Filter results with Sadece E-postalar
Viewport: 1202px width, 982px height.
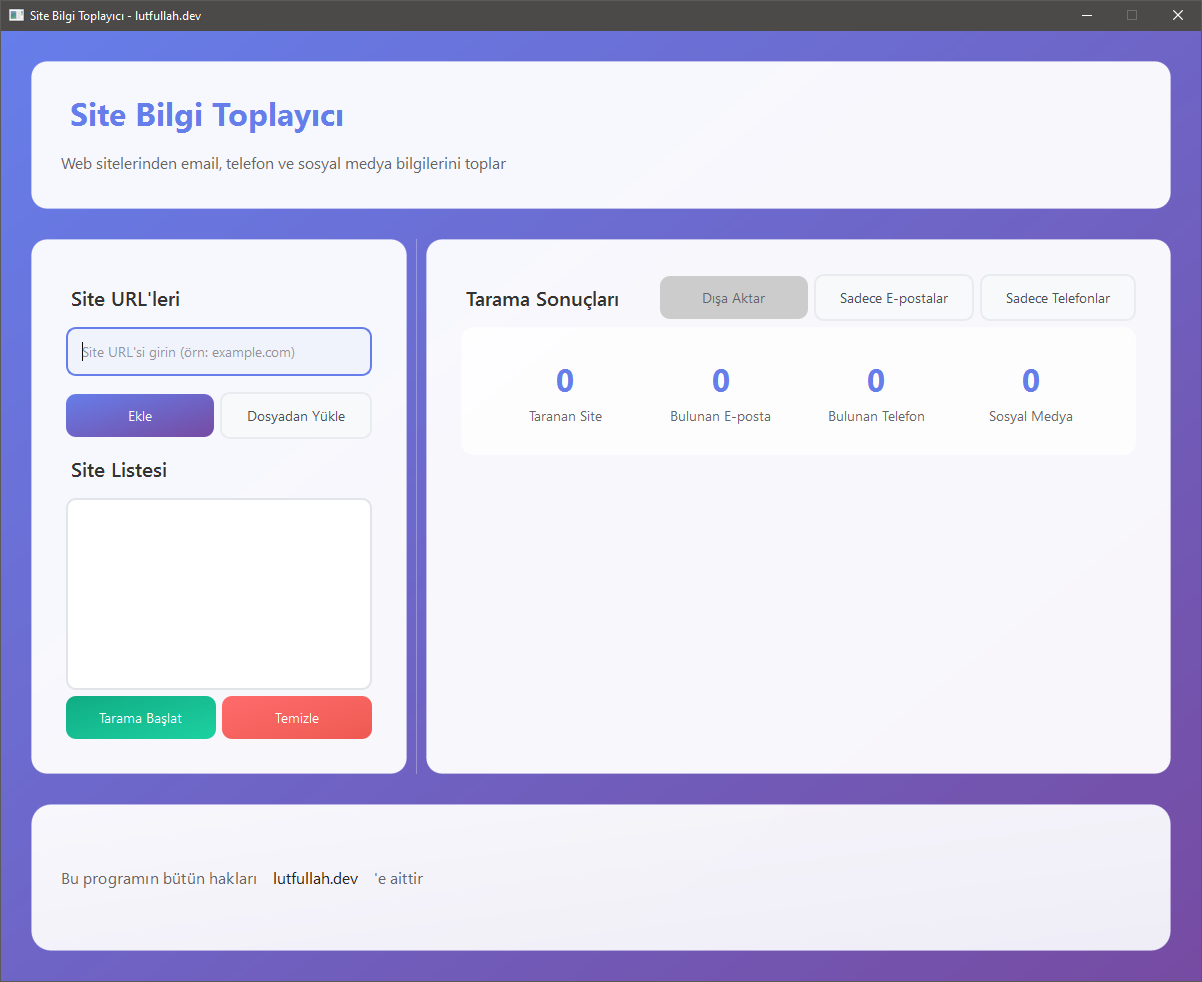pos(893,297)
